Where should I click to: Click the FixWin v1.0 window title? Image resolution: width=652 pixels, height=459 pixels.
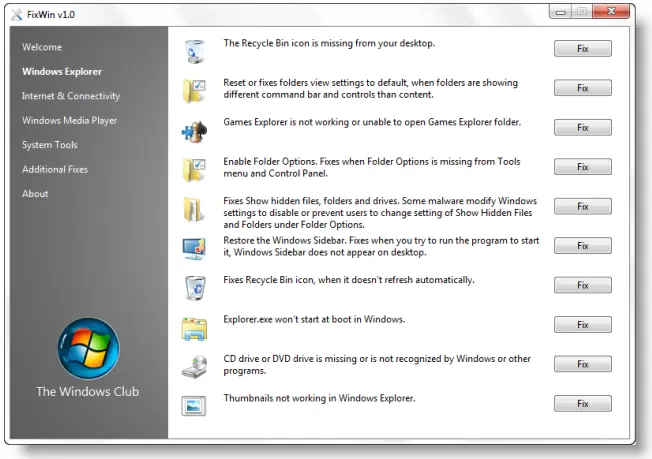click(51, 15)
